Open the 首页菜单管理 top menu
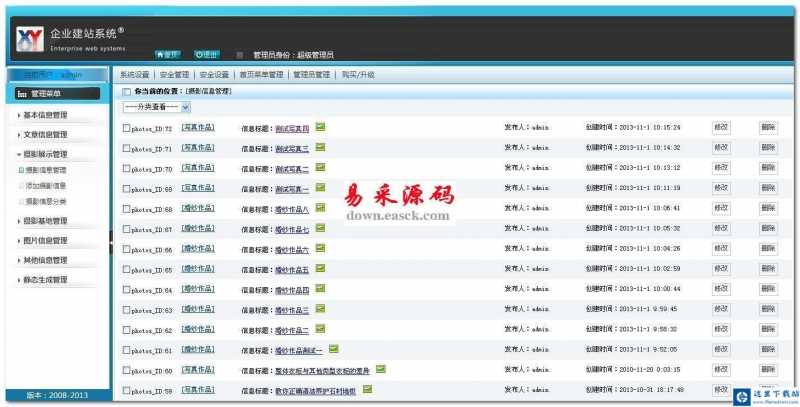The width and height of the screenshot is (800, 407). click(261, 75)
